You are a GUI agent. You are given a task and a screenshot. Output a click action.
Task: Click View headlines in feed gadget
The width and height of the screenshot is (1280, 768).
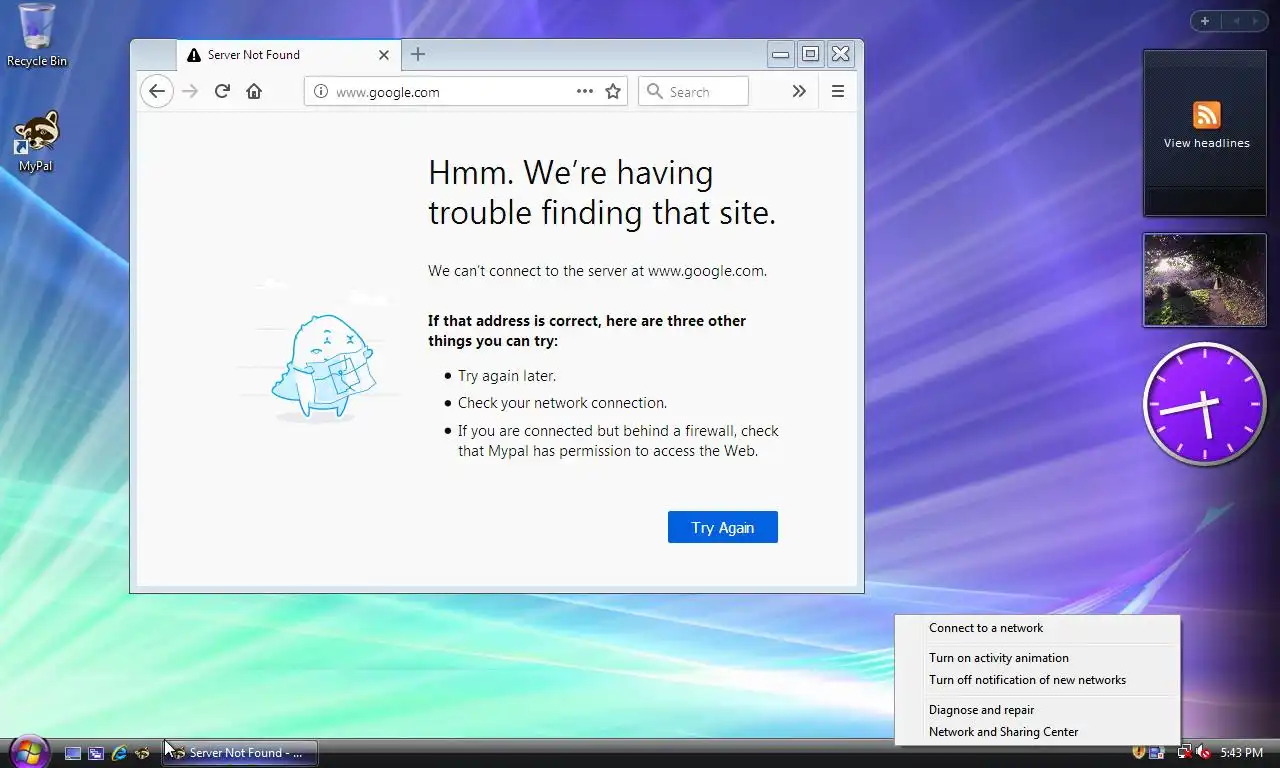pyautogui.click(x=1206, y=143)
